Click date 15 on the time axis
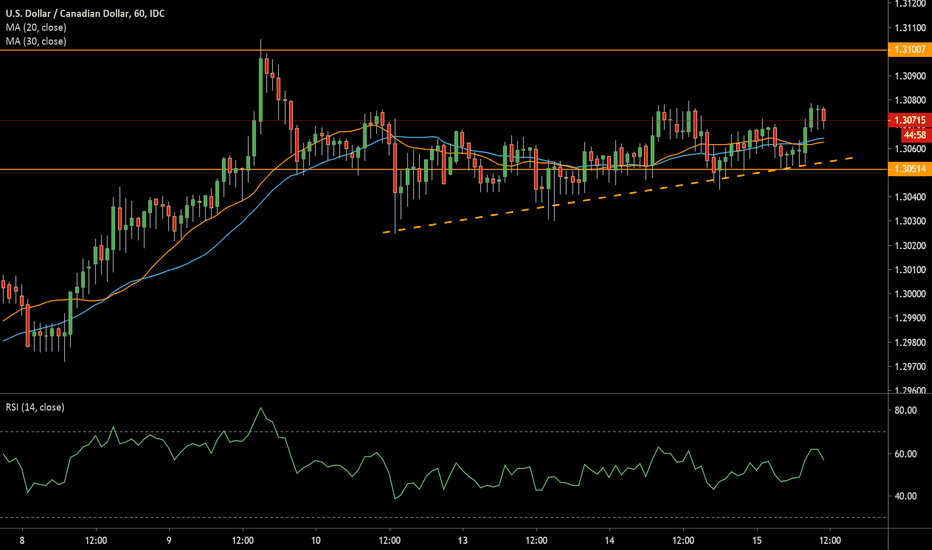 756,539
